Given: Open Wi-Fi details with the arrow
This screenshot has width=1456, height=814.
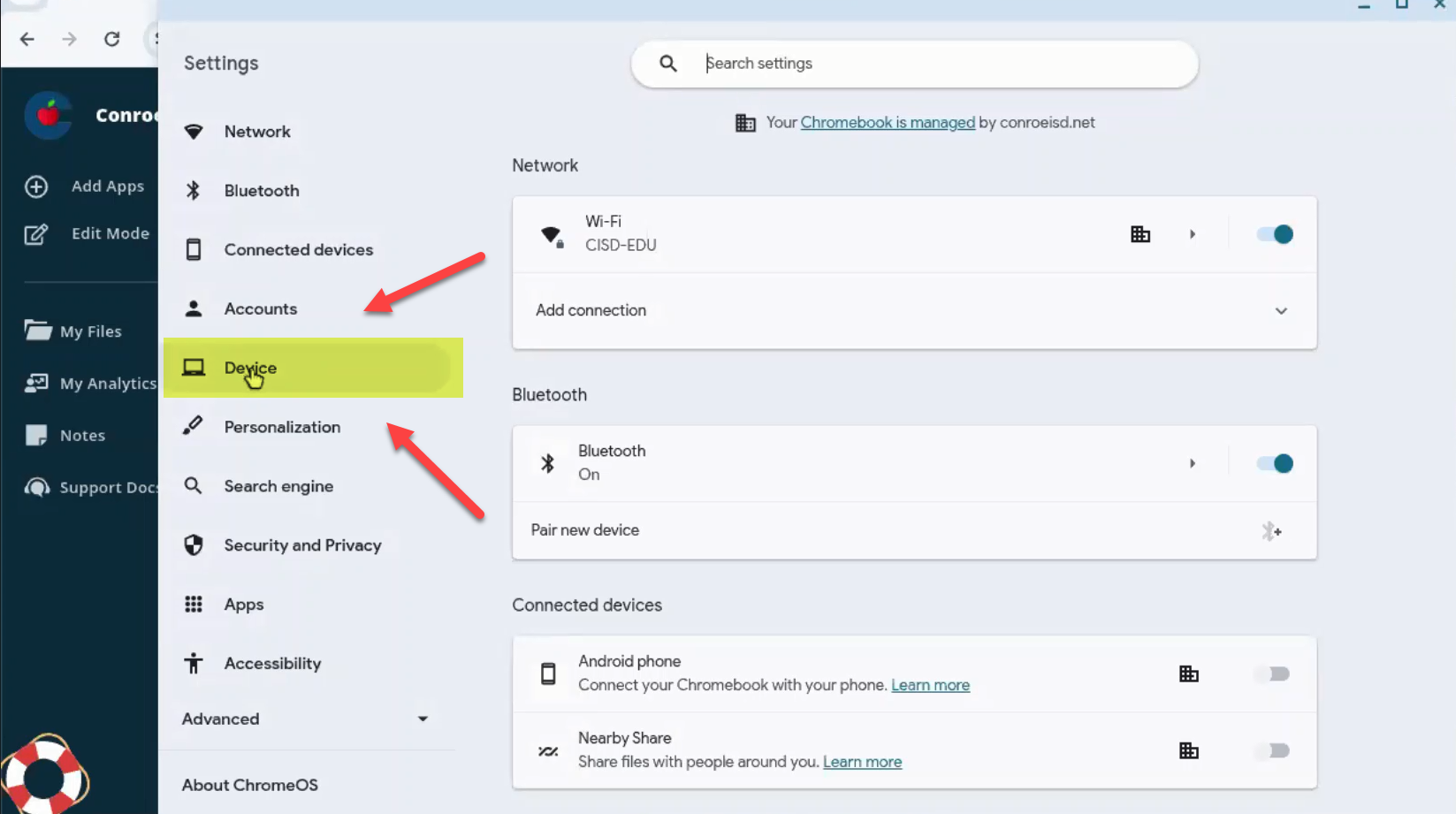Looking at the screenshot, I should (1193, 234).
